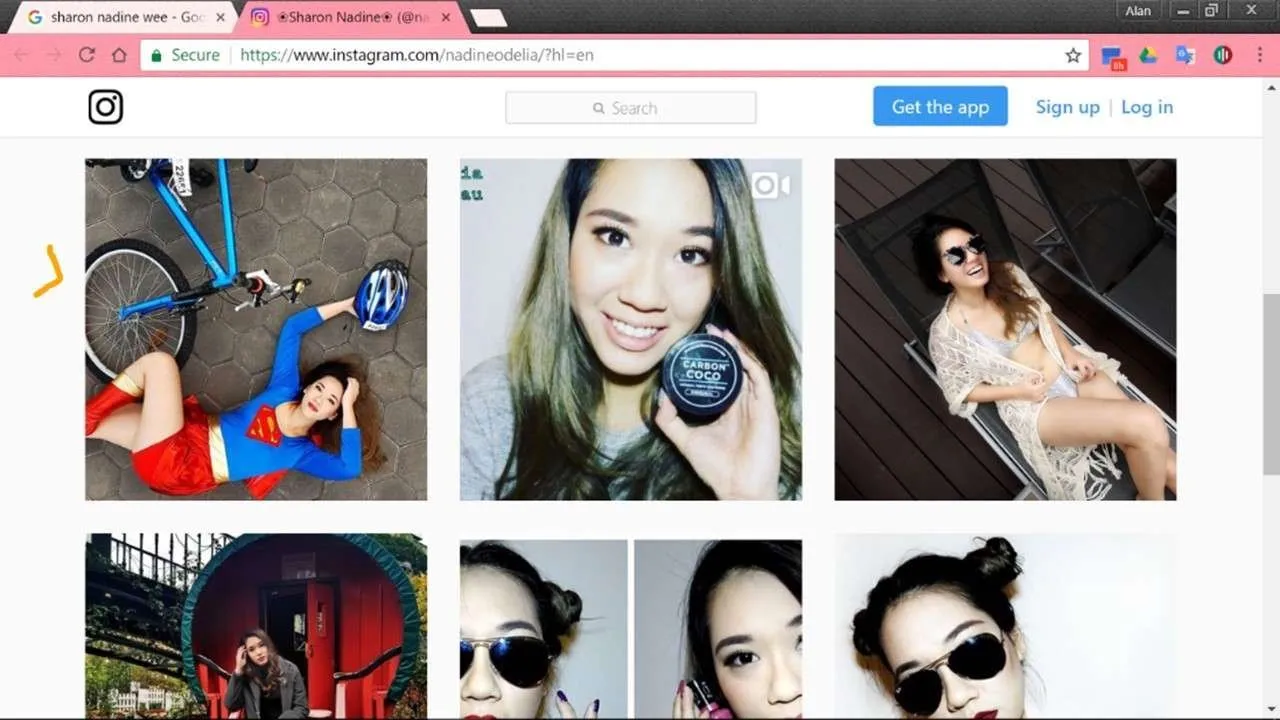Close the 'sharon nadine wee' Google tab

click(x=220, y=17)
